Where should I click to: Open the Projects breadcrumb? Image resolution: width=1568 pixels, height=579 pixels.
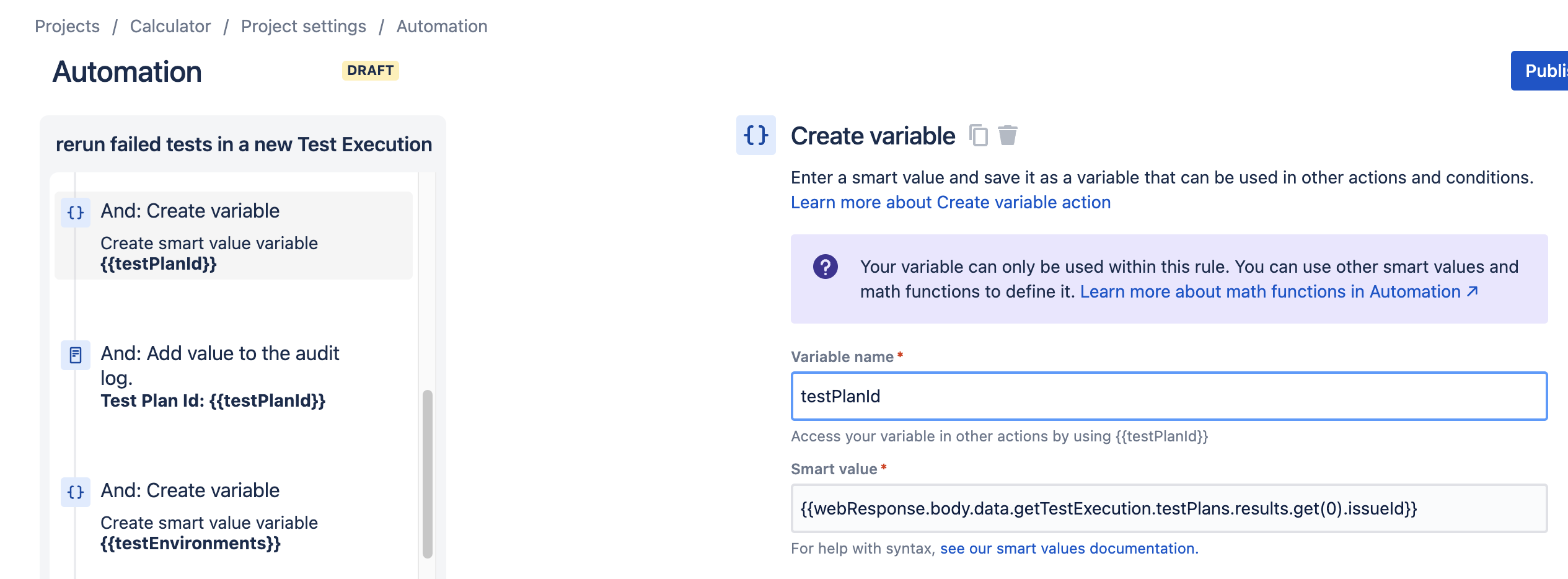point(67,26)
